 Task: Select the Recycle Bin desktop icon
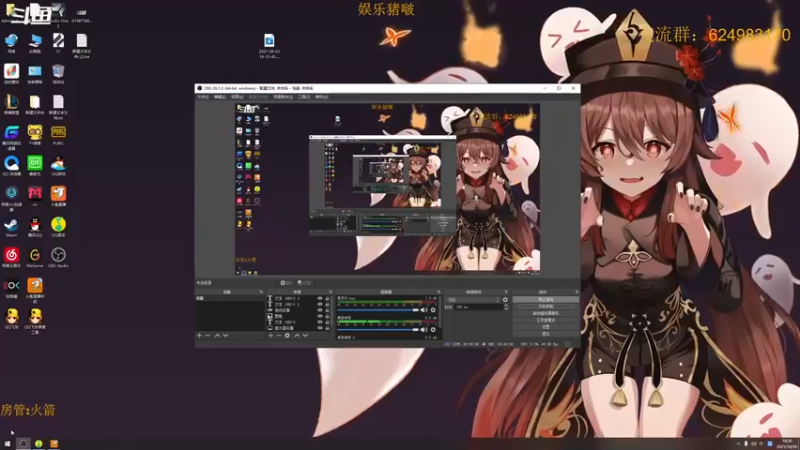click(x=58, y=73)
